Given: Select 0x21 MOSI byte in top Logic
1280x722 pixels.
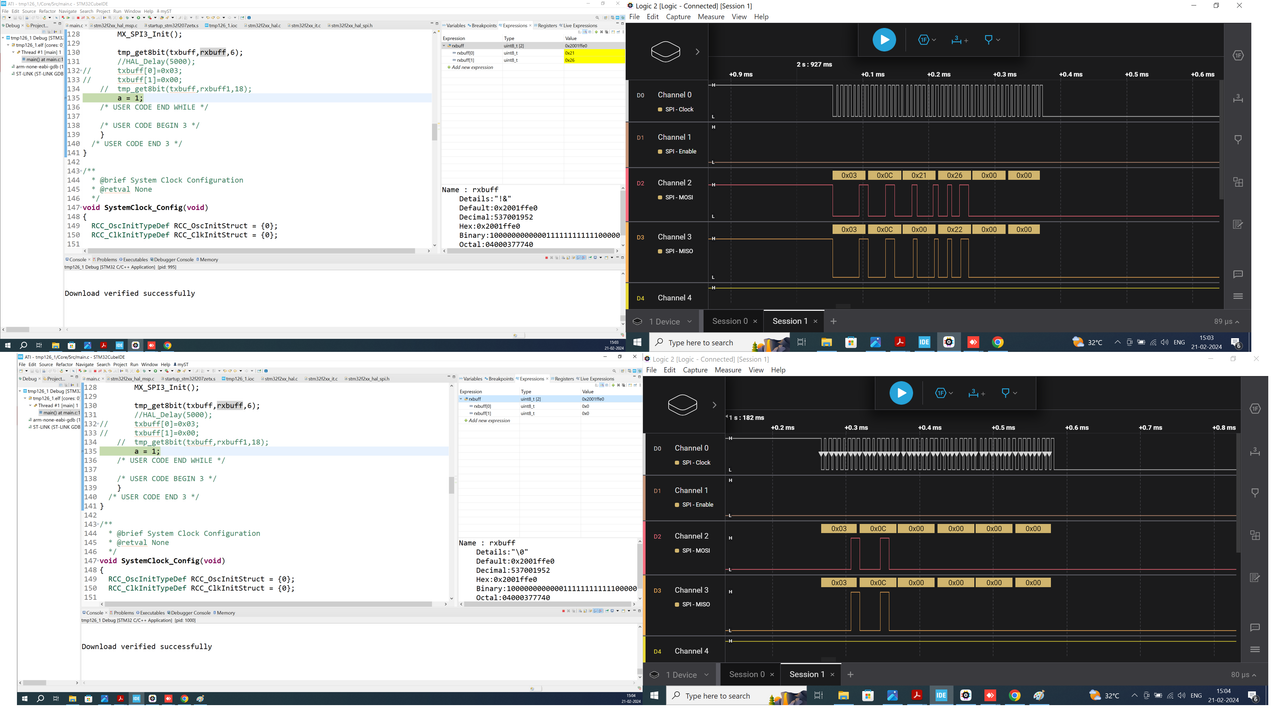Looking at the screenshot, I should [x=919, y=175].
